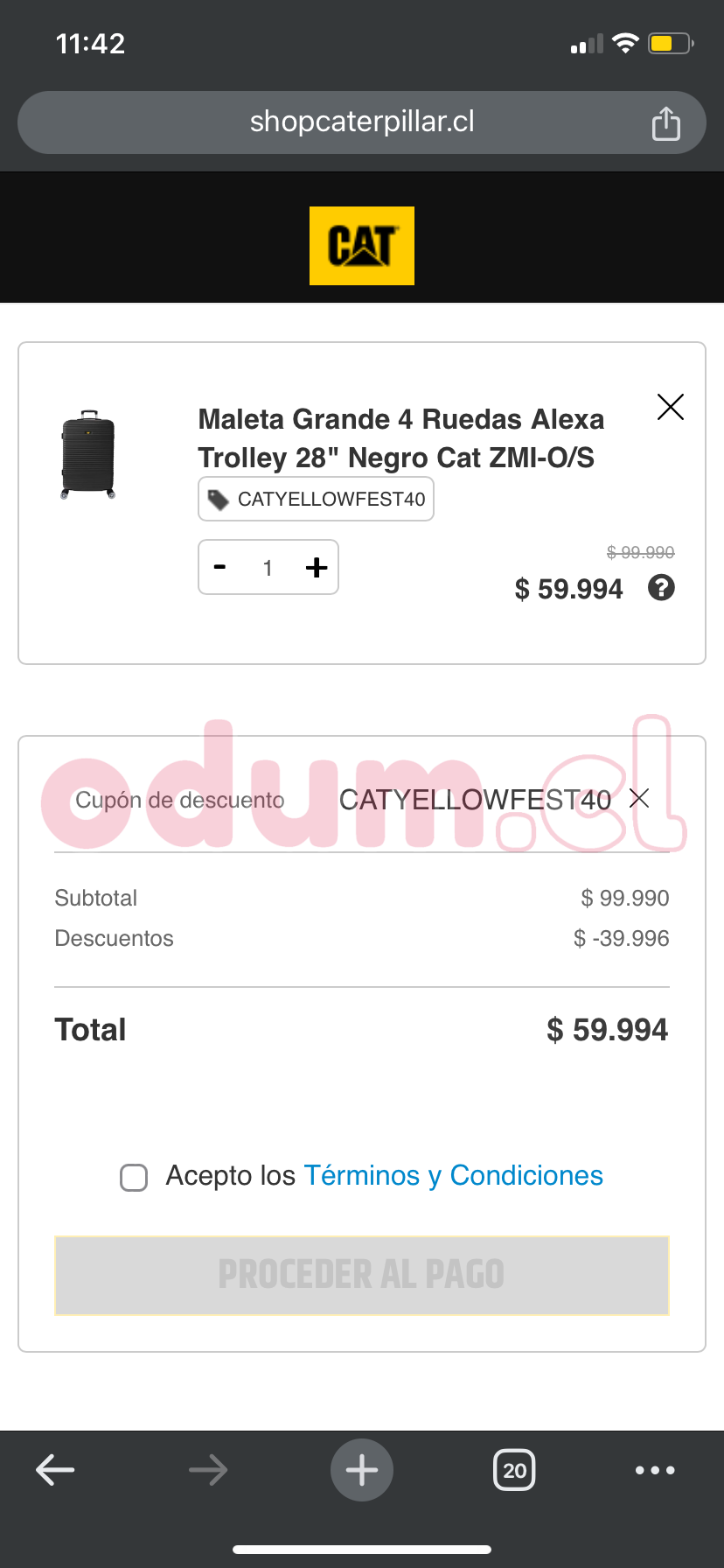Viewport: 724px width, 1568px height.
Task: Open the browser three-dots menu
Action: point(655,1470)
